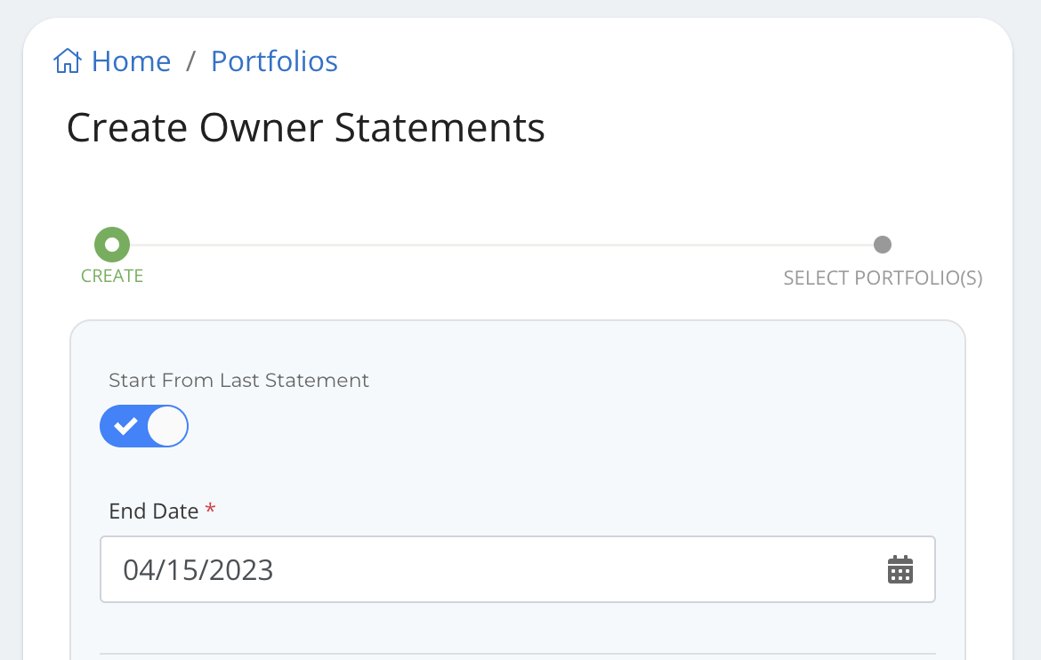Navigate to Home via breadcrumb
This screenshot has height=660, width=1041.
[x=131, y=61]
